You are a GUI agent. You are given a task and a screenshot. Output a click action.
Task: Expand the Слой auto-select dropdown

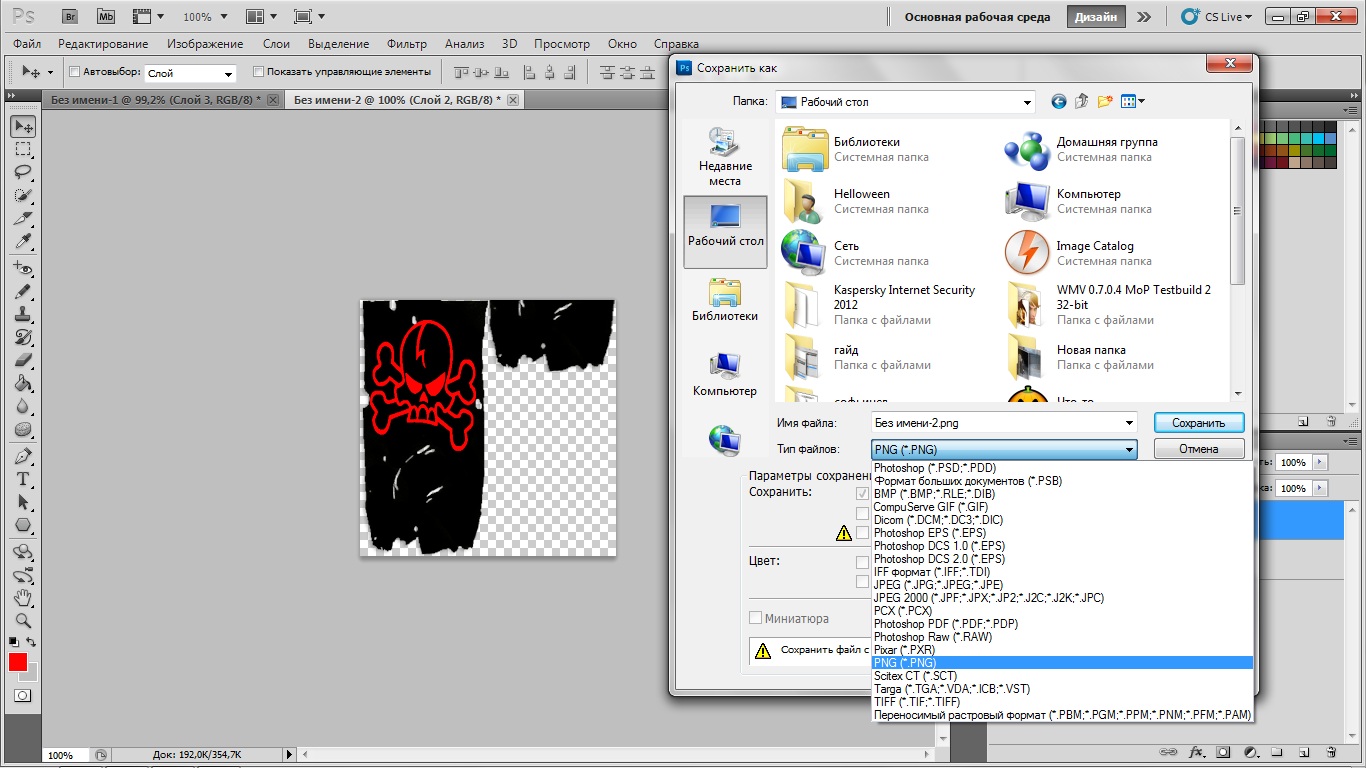(x=228, y=74)
